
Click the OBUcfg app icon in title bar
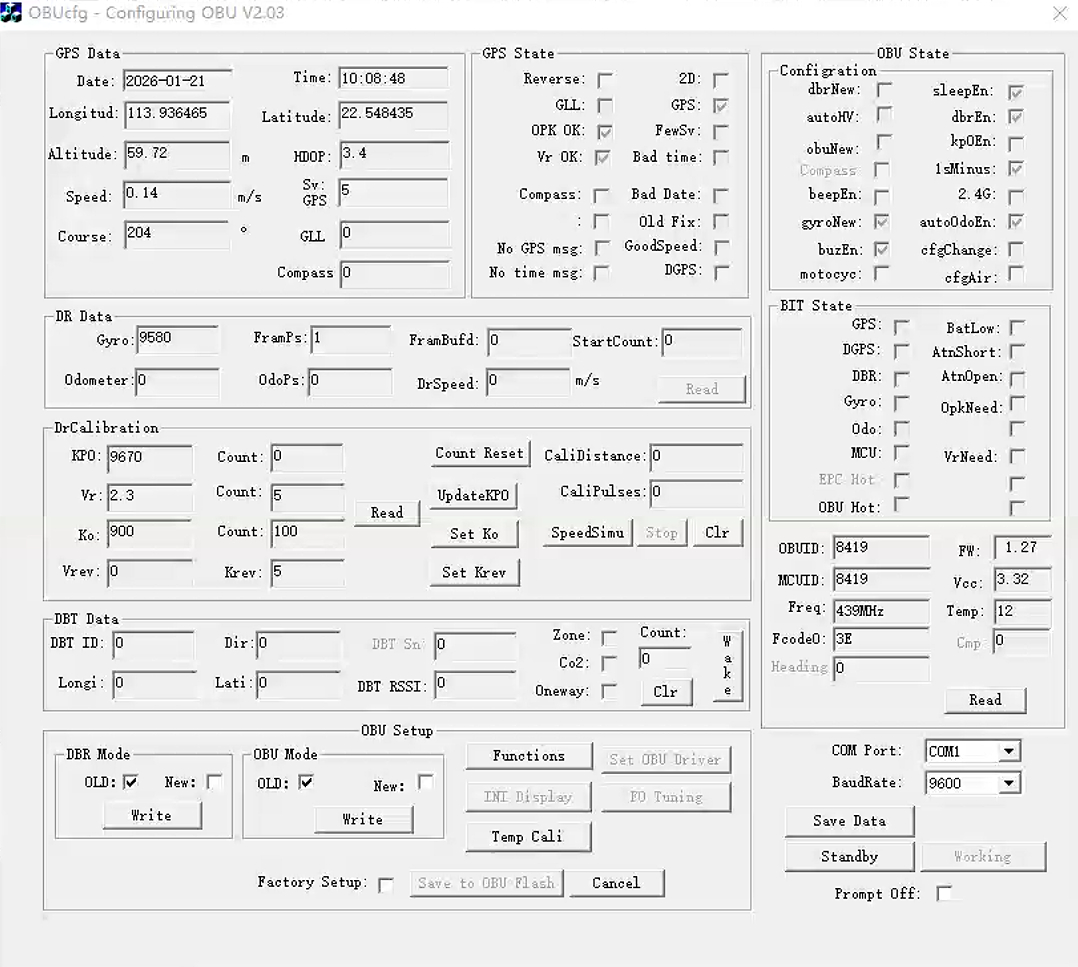[11, 13]
